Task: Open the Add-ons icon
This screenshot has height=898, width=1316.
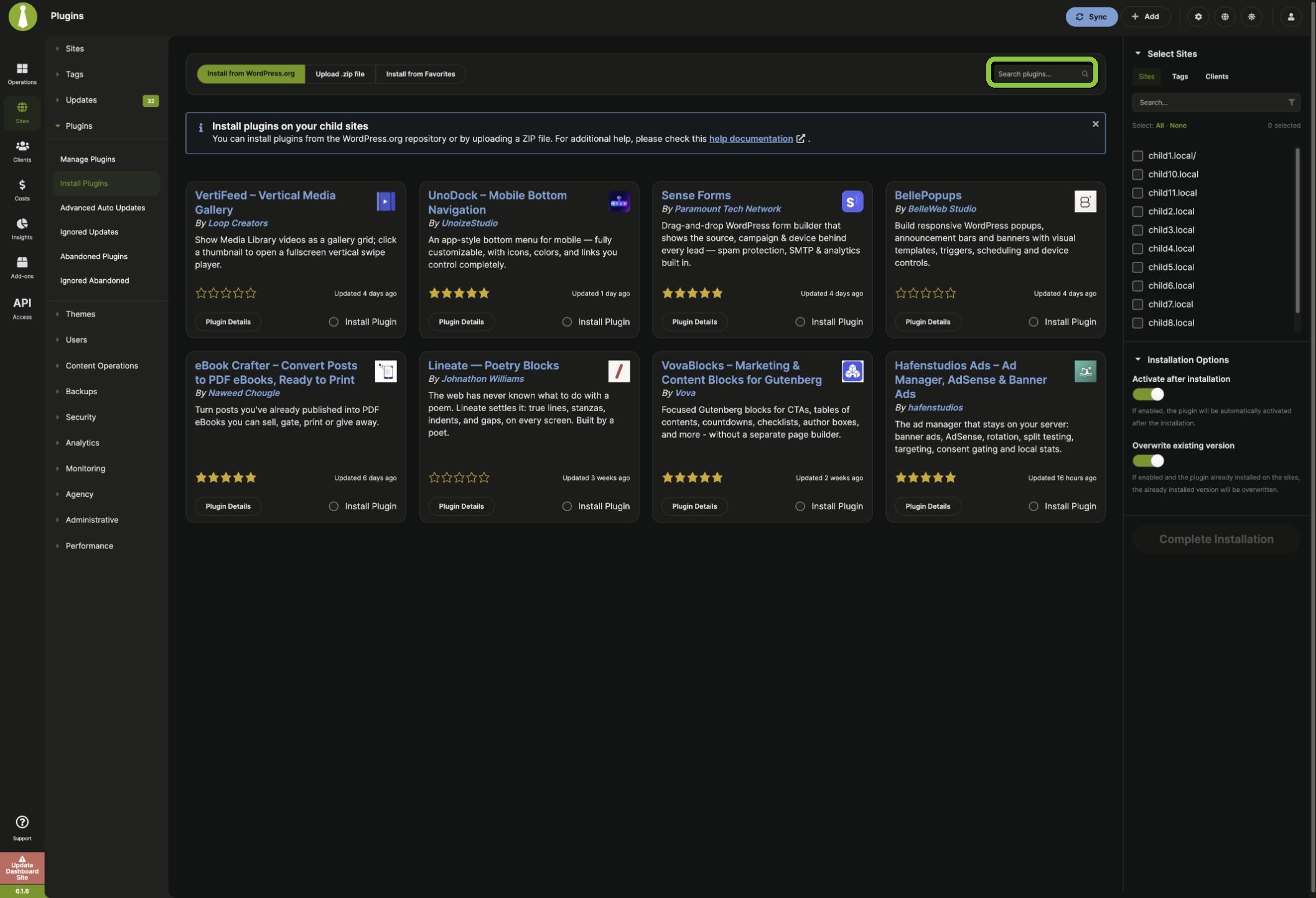Action: pos(22,267)
